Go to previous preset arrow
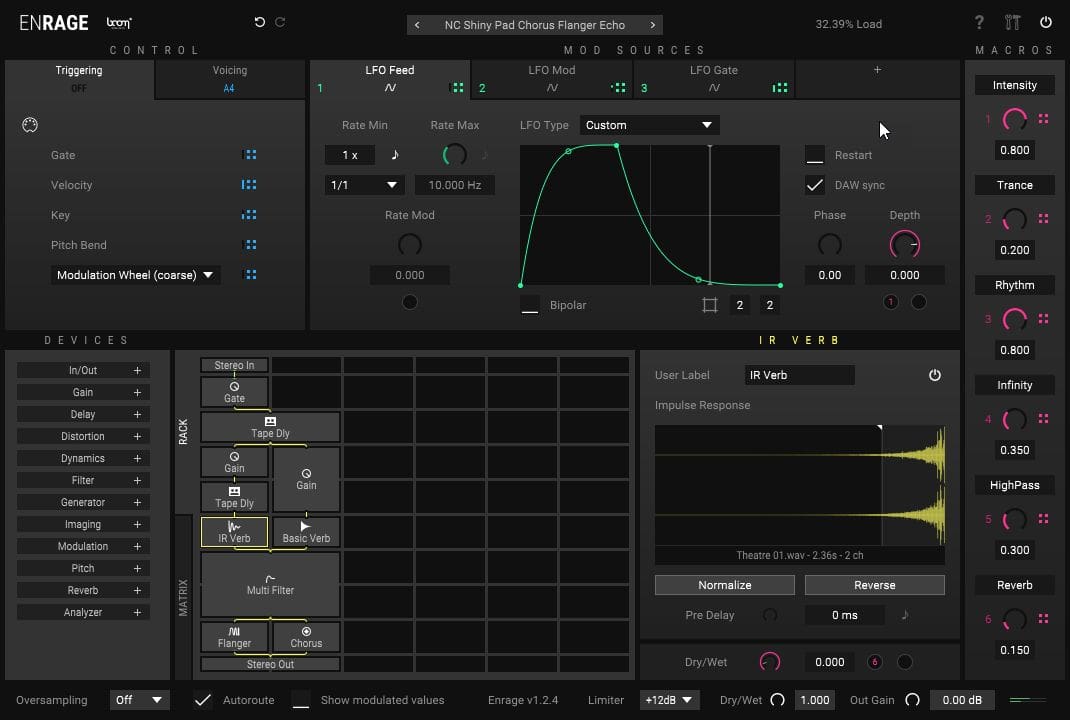The width and height of the screenshot is (1070, 720). [417, 25]
